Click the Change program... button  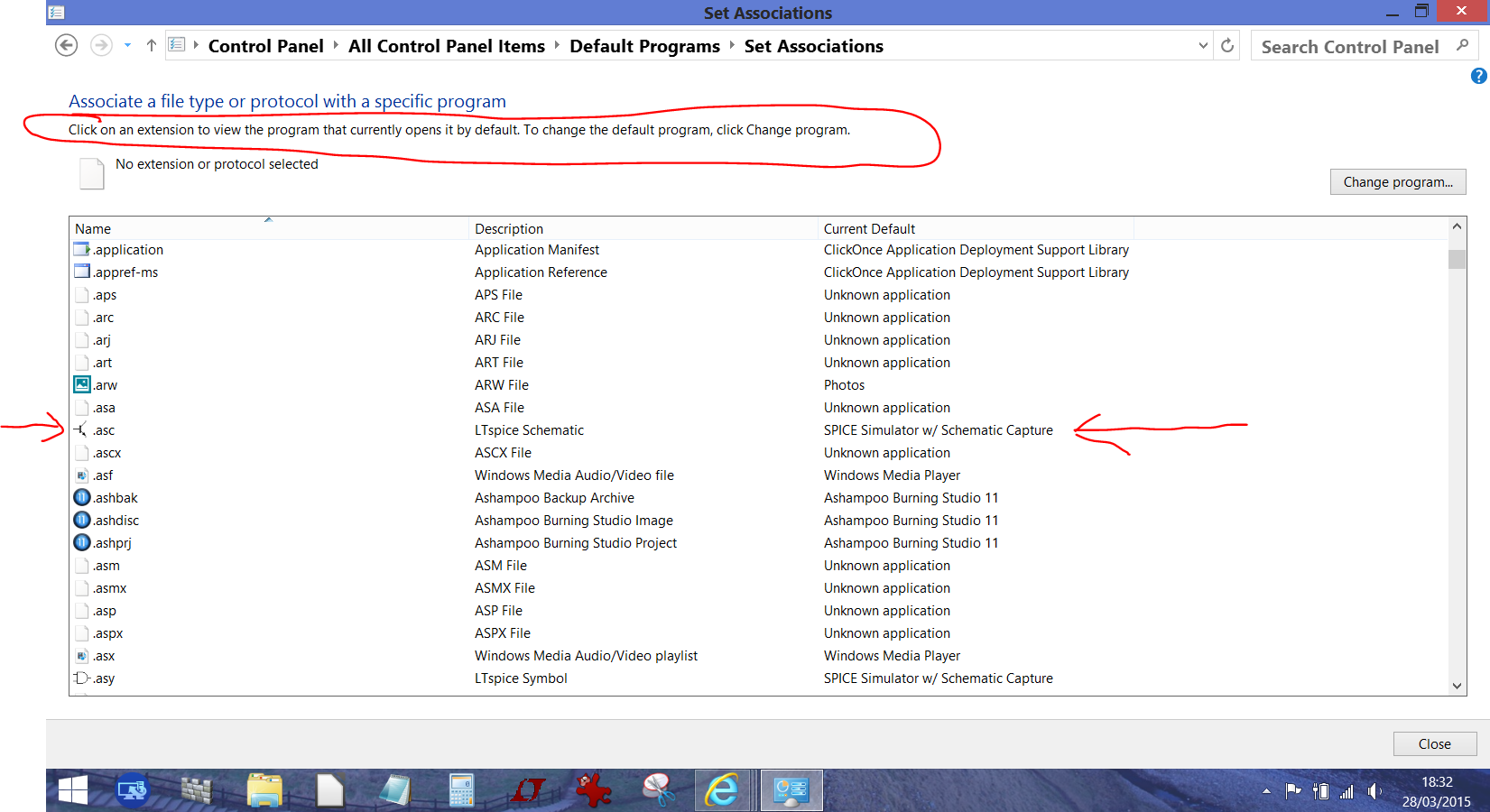pos(1398,181)
